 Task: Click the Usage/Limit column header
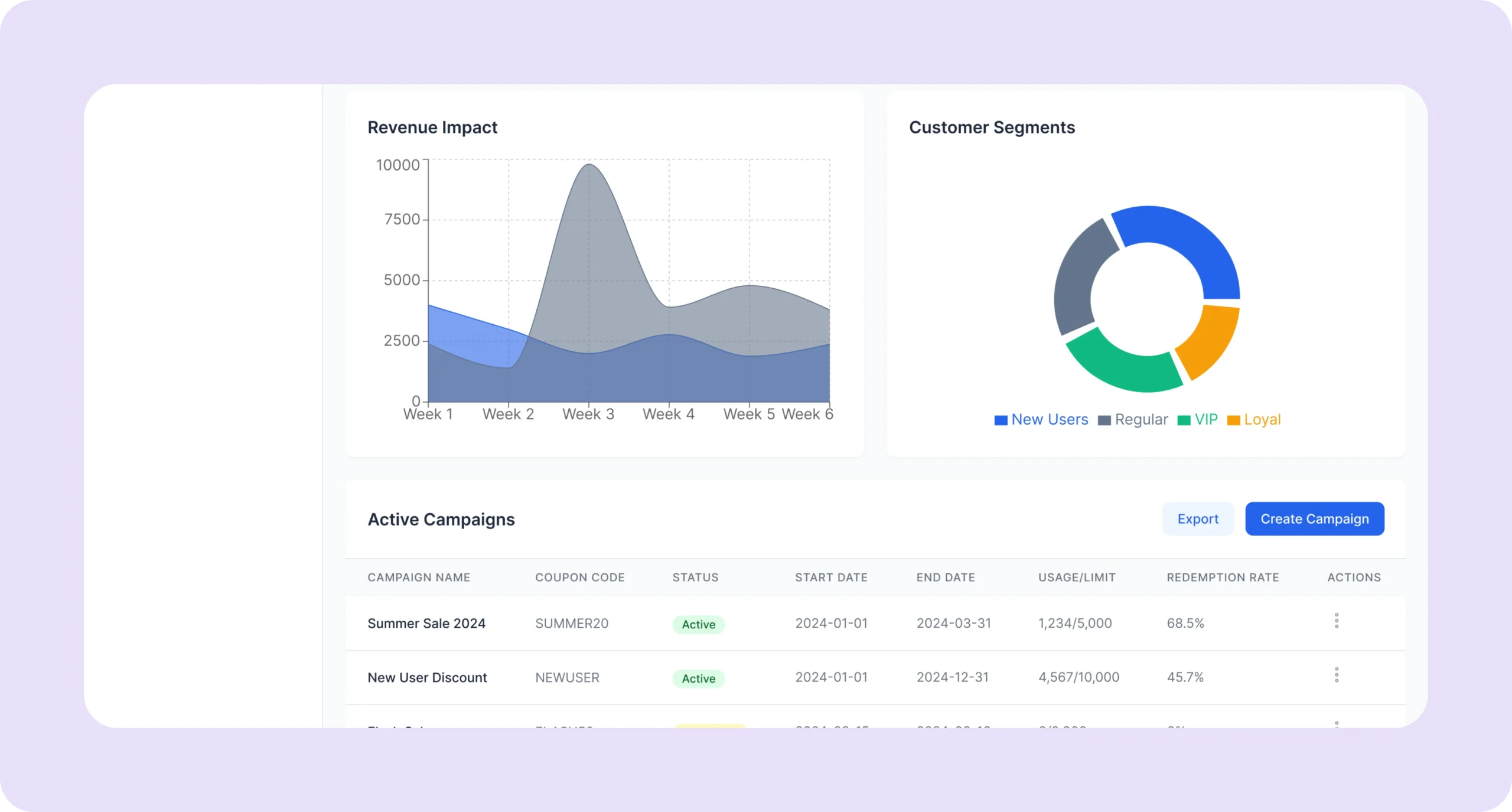coord(1077,578)
